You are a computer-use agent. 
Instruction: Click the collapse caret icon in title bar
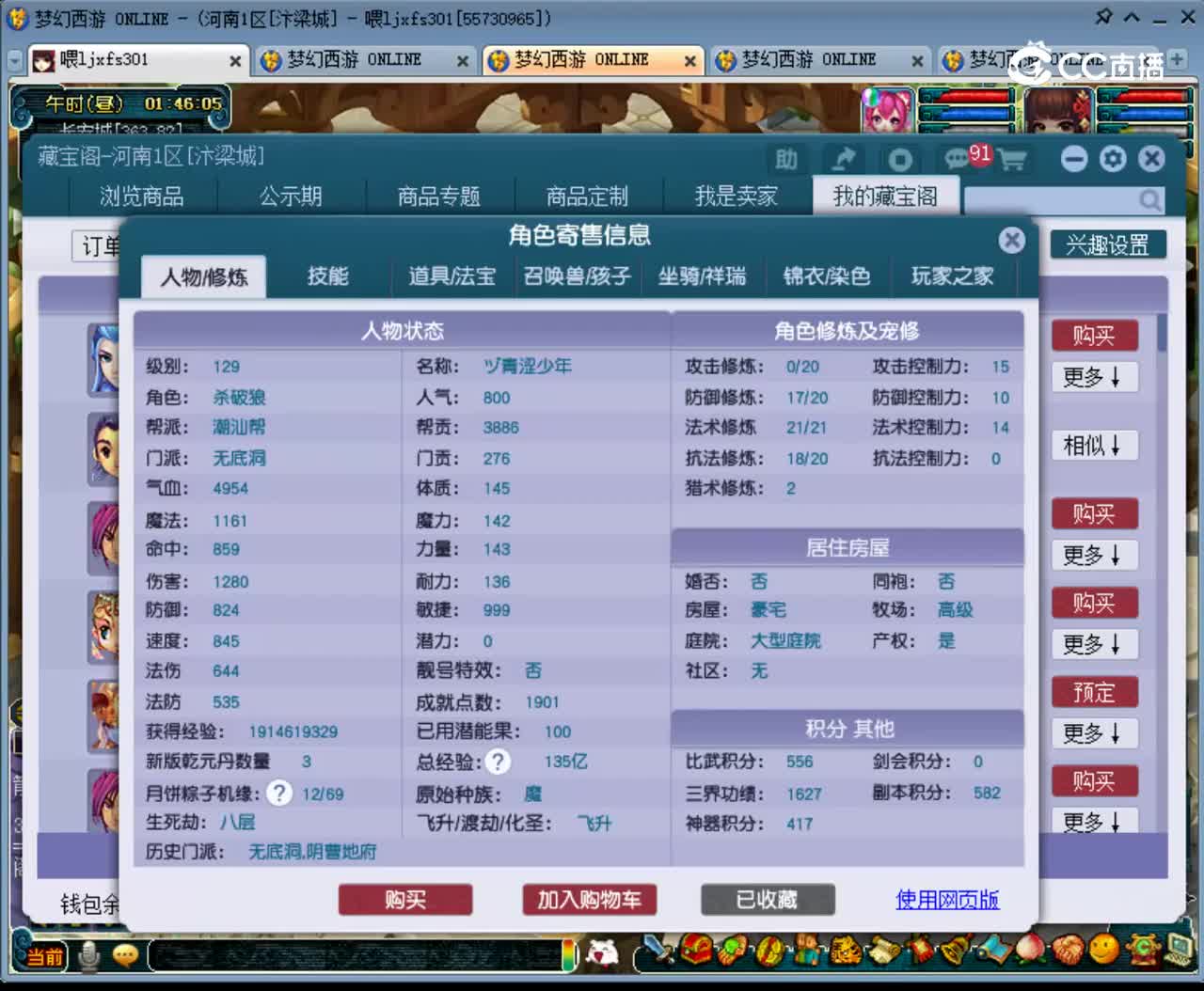coord(1132,17)
